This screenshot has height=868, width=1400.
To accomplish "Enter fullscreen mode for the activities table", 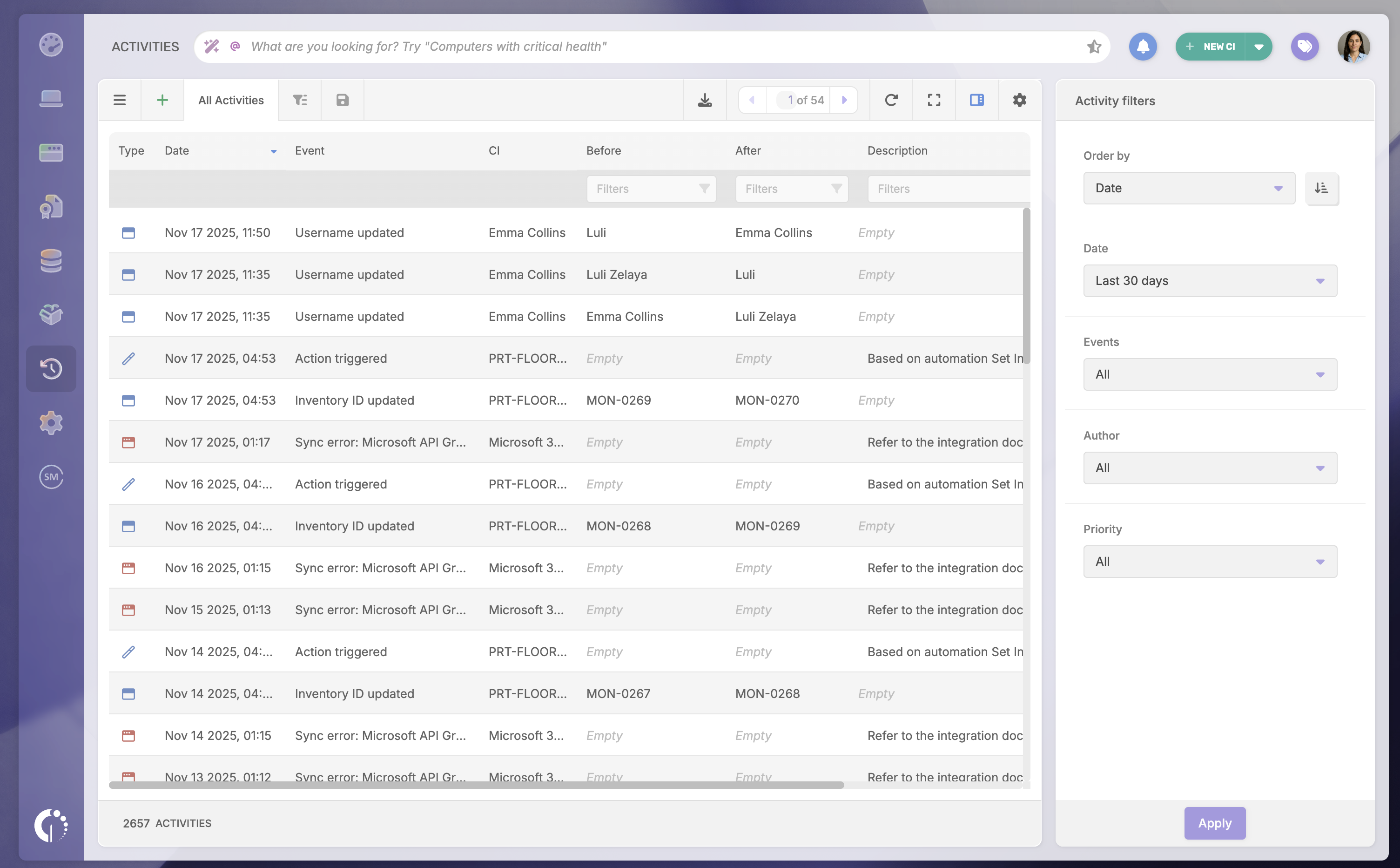I will click(933, 100).
